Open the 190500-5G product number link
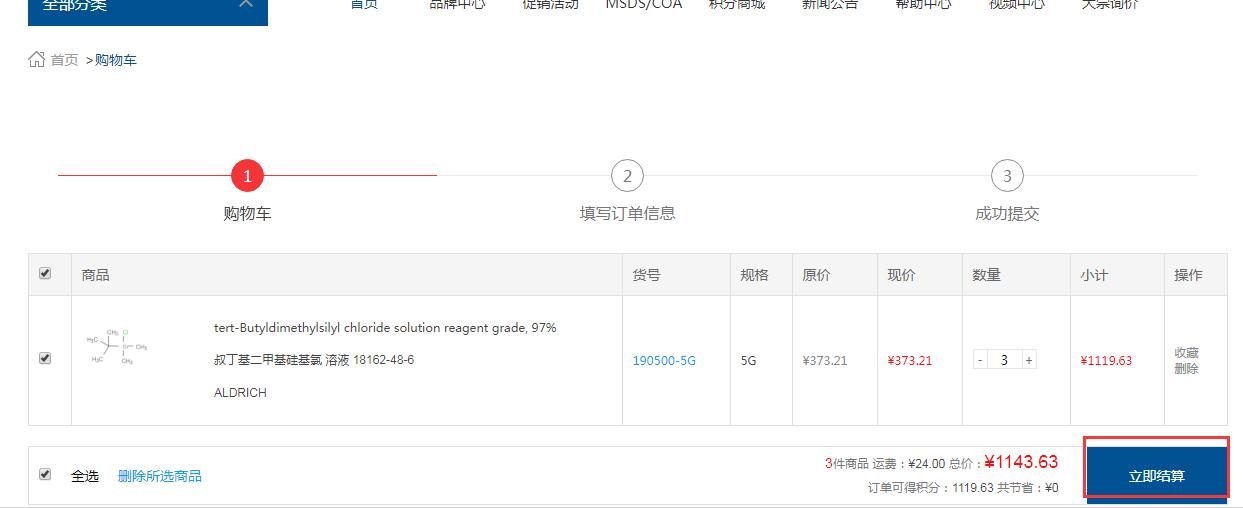 [x=664, y=360]
